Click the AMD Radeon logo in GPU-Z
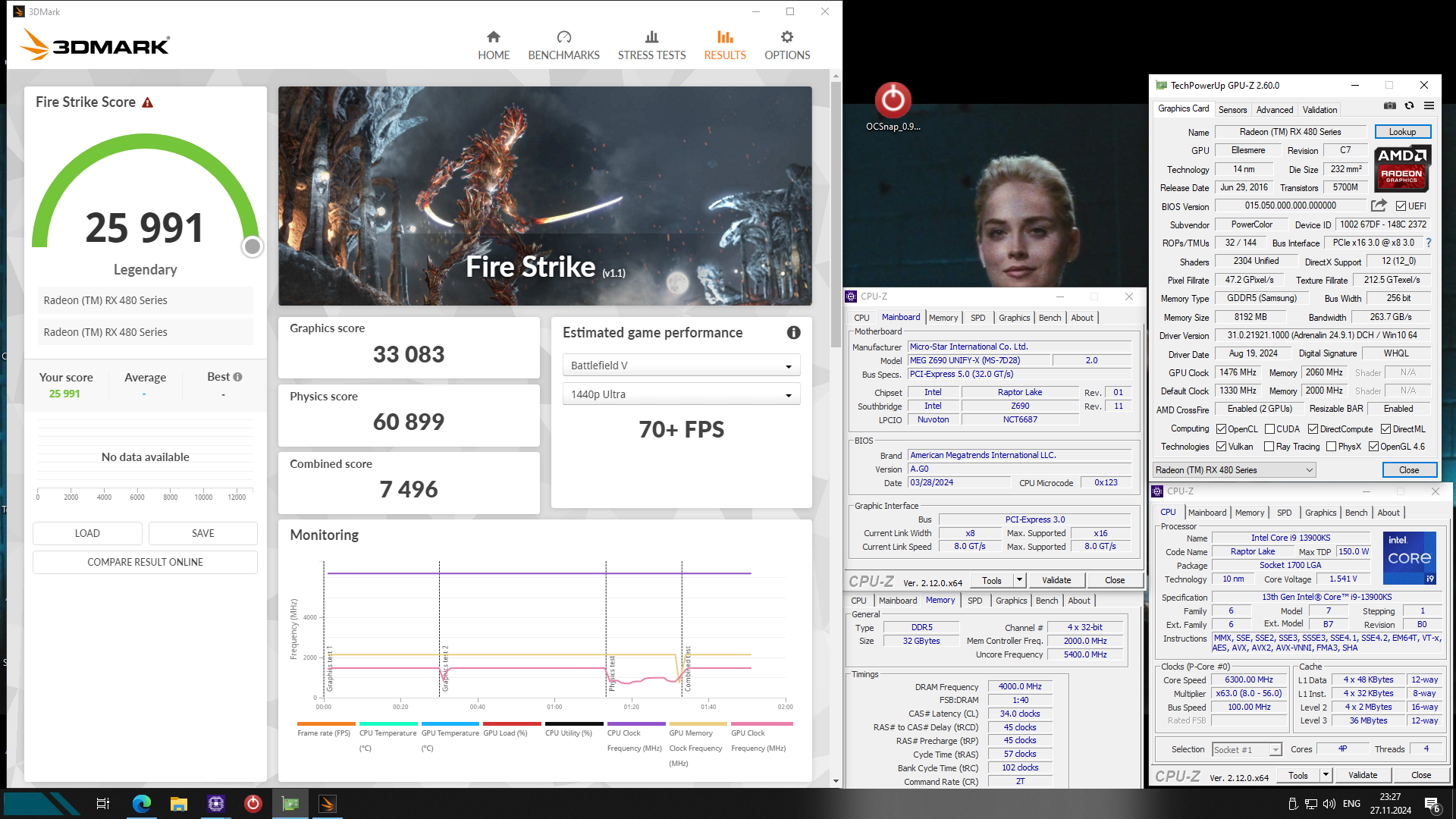Screen dimensions: 1456x819 point(1402,168)
